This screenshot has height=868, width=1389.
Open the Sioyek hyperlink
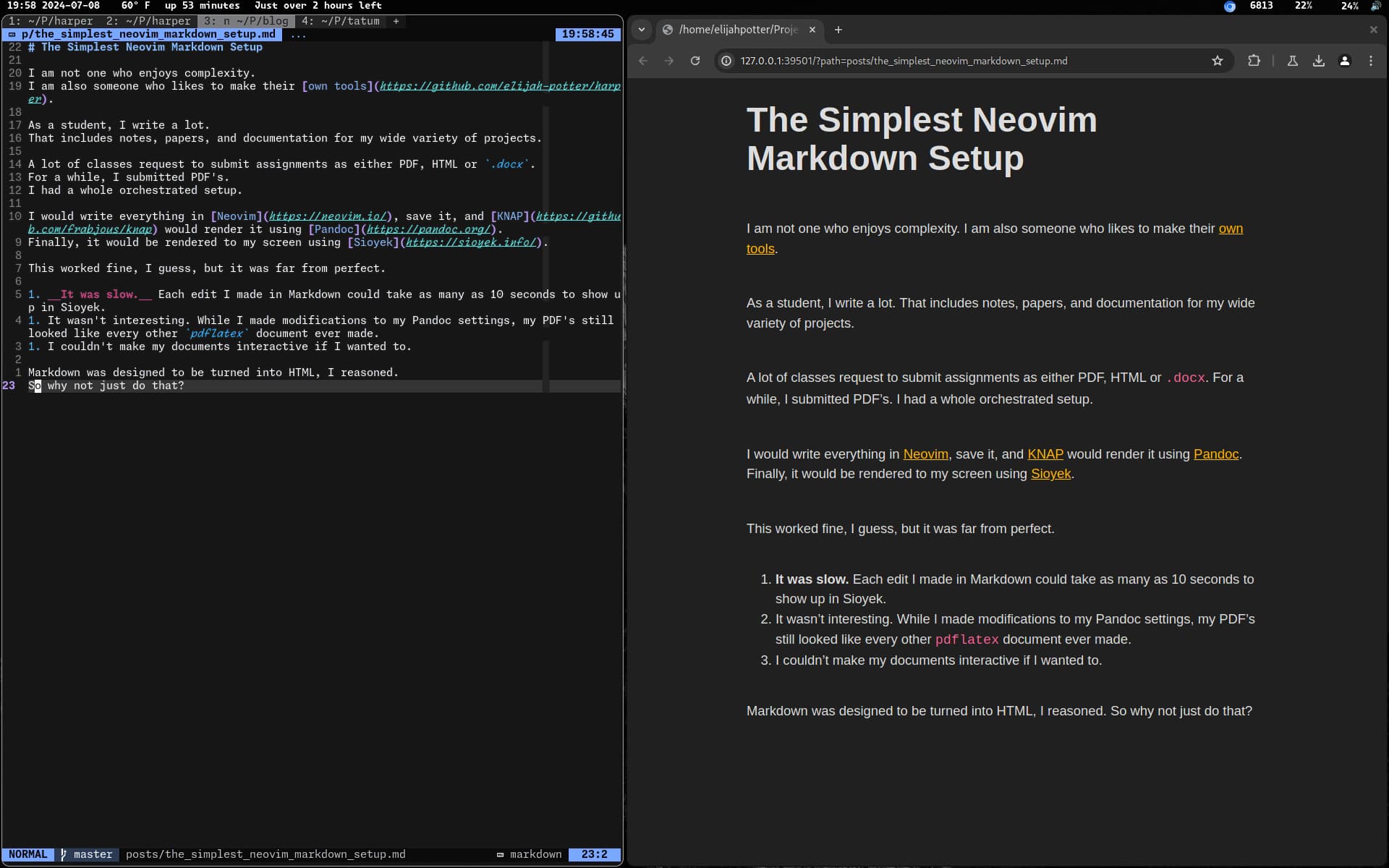pyautogui.click(x=1050, y=474)
